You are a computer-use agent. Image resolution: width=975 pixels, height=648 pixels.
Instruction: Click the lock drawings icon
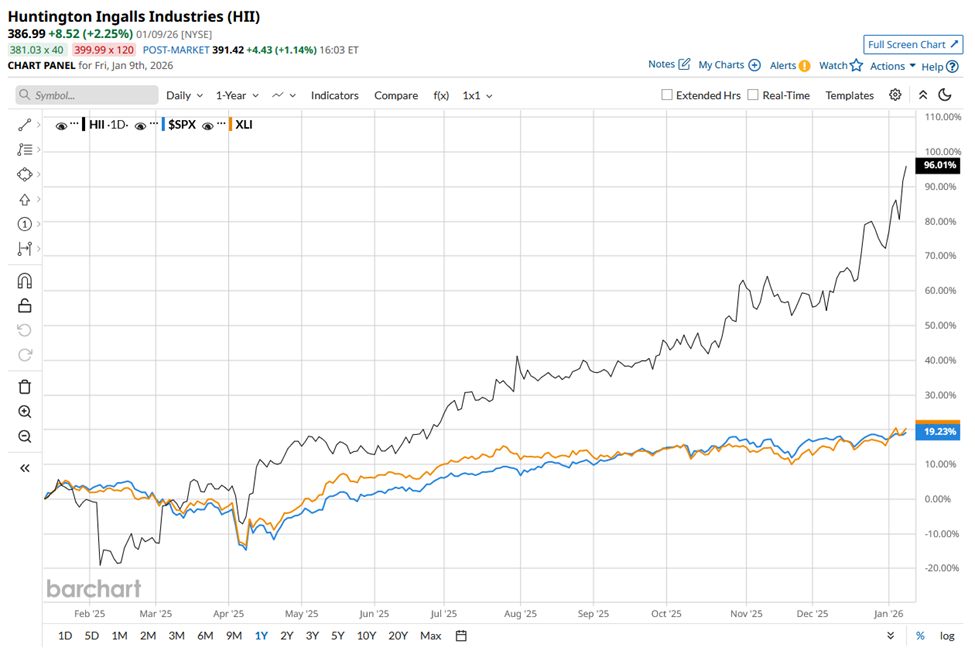(25, 306)
